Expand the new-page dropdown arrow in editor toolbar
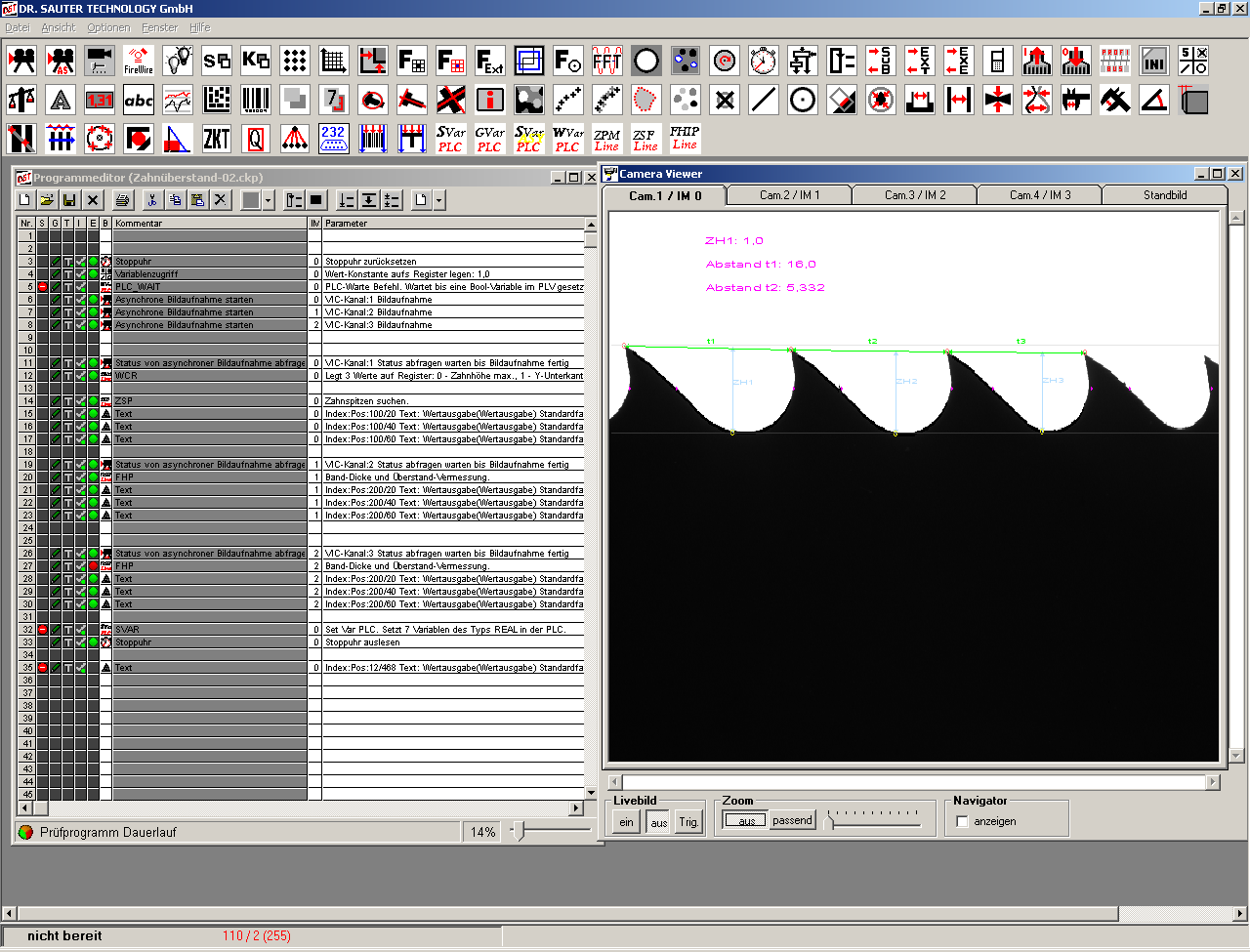This screenshot has height=952, width=1250. pyautogui.click(x=439, y=200)
